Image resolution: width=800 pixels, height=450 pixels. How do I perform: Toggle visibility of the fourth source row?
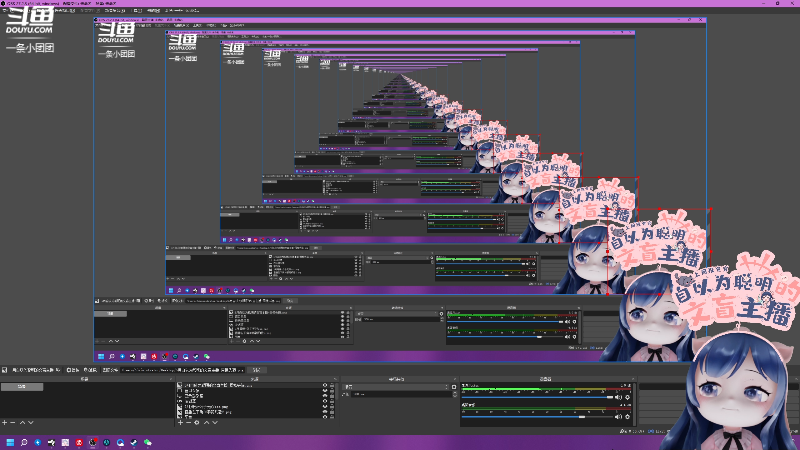tap(324, 401)
